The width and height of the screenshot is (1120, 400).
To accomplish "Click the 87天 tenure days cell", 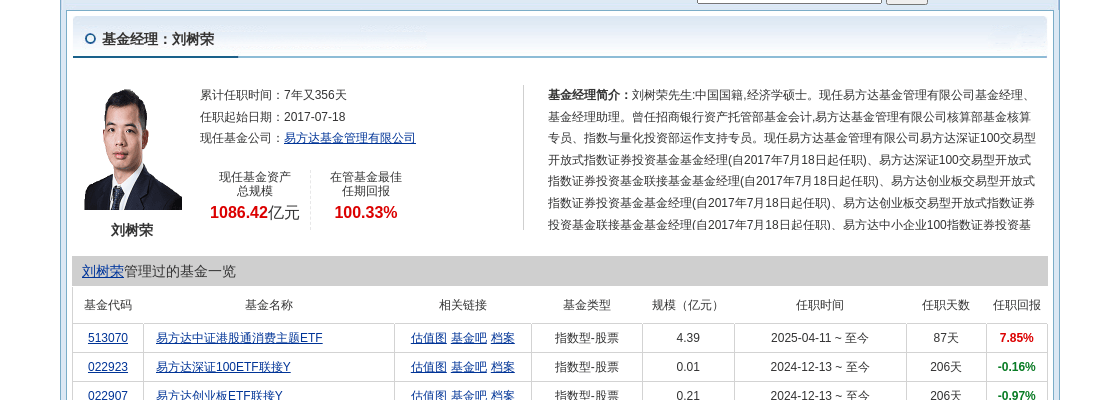I will (946, 338).
